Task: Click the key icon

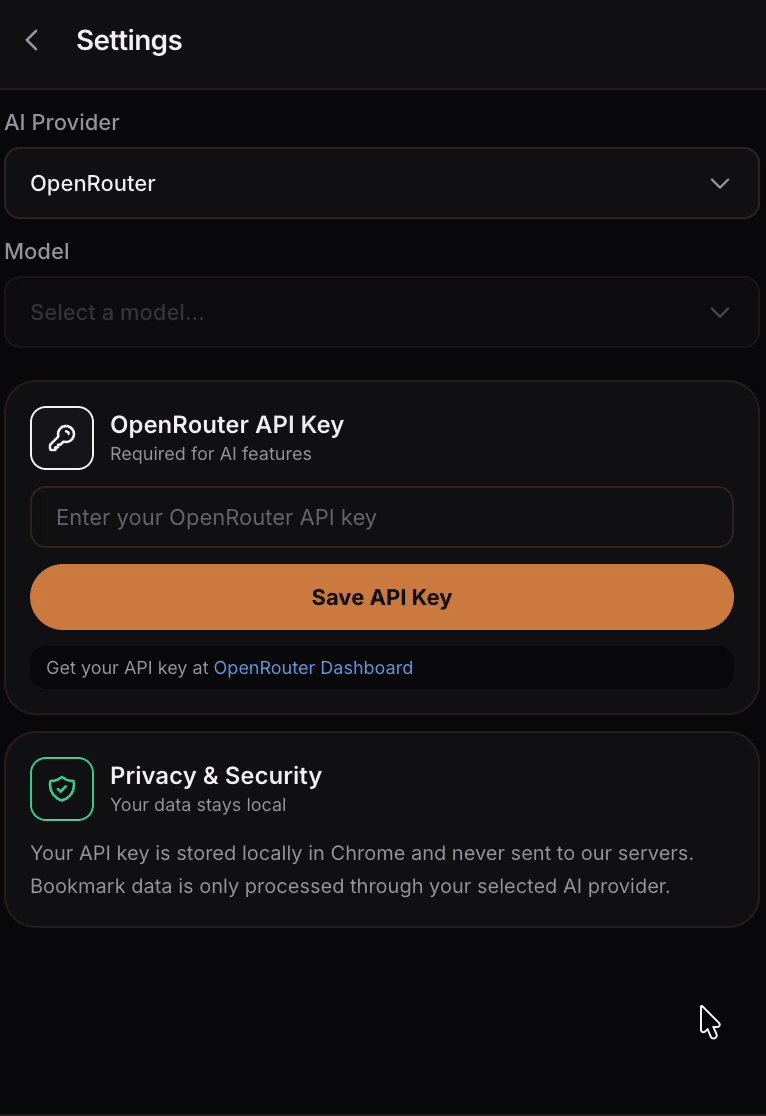Action: (62, 438)
